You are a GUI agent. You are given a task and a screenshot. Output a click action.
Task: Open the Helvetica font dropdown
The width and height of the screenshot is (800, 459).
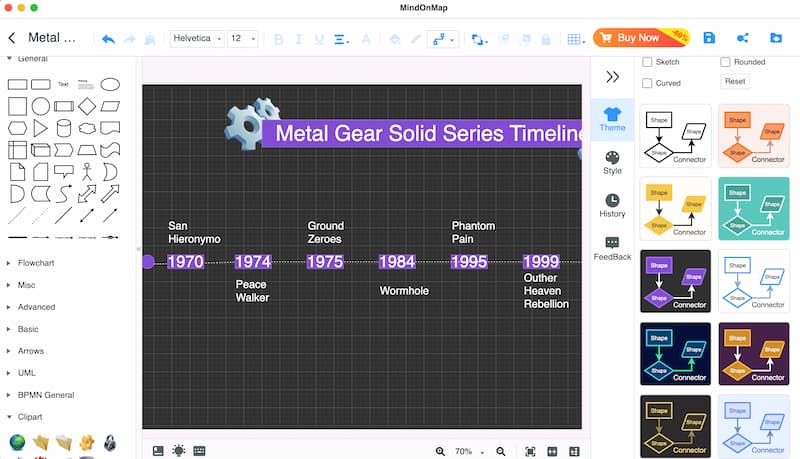click(x=197, y=38)
